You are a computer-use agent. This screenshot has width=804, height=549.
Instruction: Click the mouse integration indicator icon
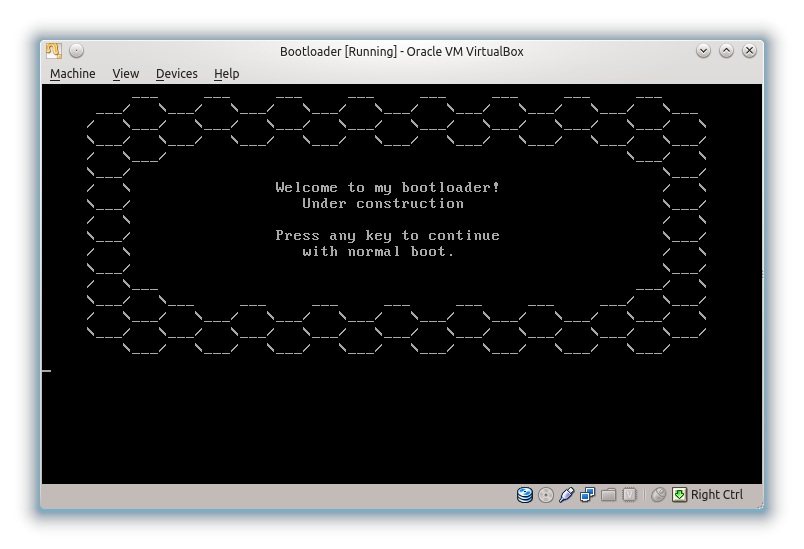pos(658,495)
